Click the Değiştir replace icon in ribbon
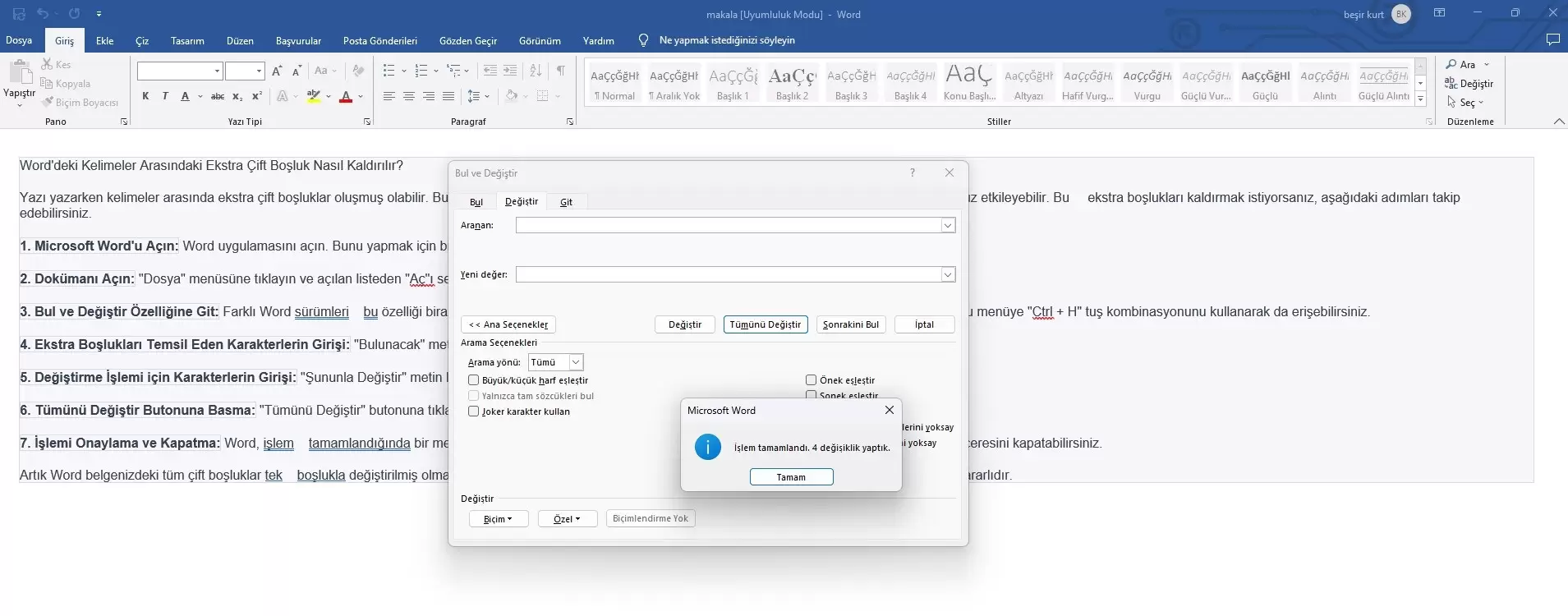1568x616 pixels. 1451,83
